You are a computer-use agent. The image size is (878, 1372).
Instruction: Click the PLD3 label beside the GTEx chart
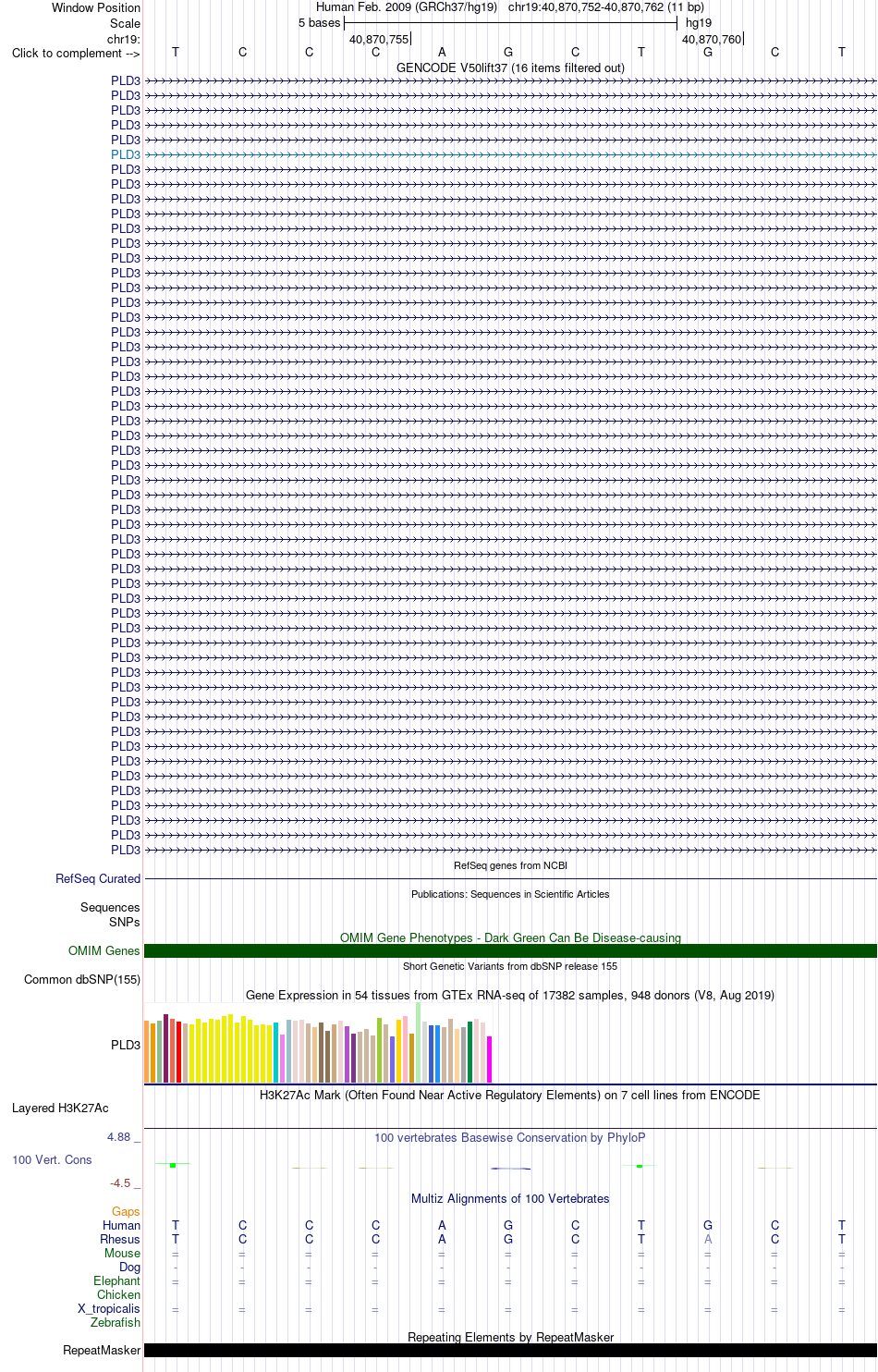pyautogui.click(x=126, y=1045)
